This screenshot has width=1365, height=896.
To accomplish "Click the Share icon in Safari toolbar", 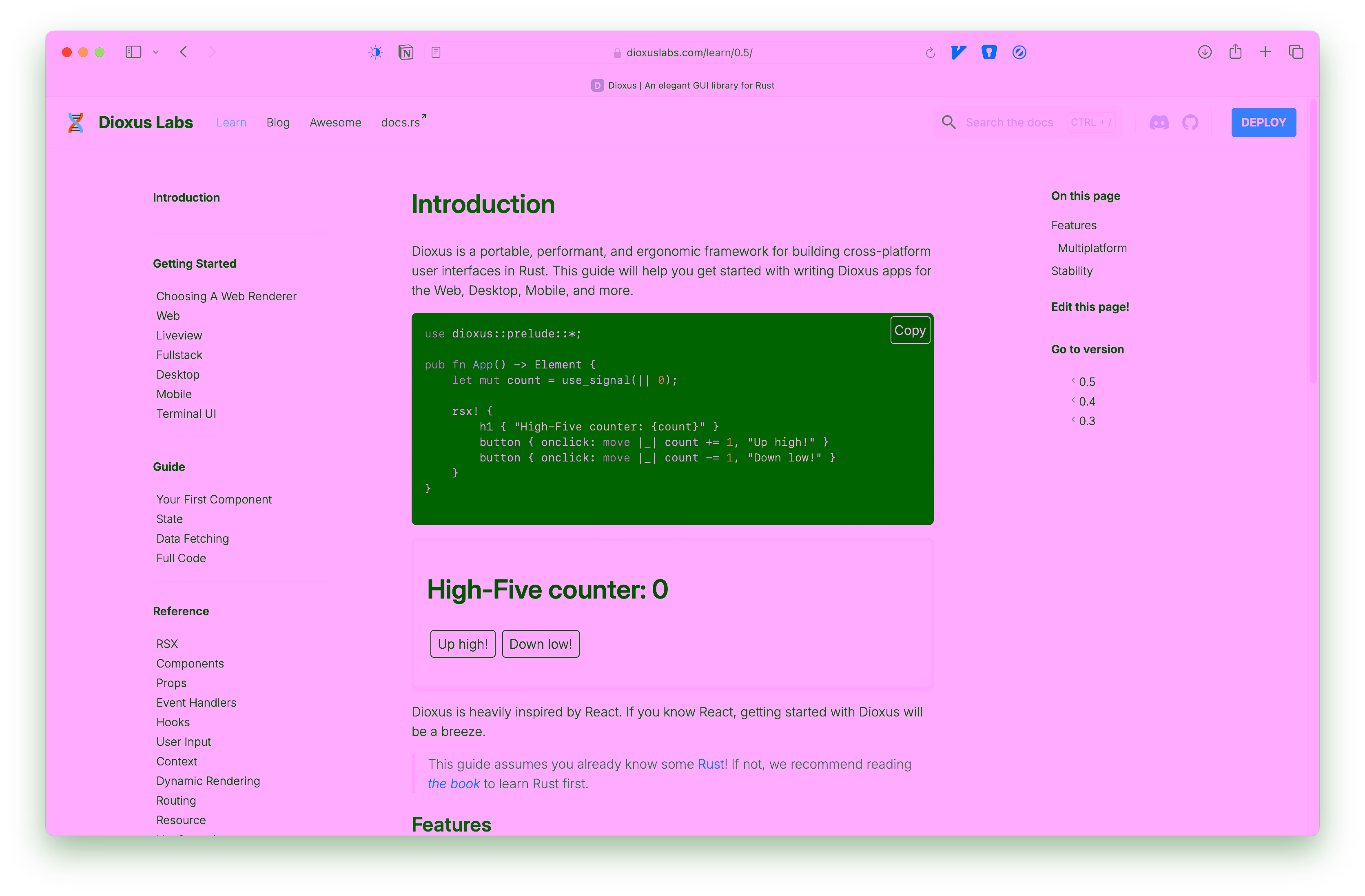I will 1235,52.
